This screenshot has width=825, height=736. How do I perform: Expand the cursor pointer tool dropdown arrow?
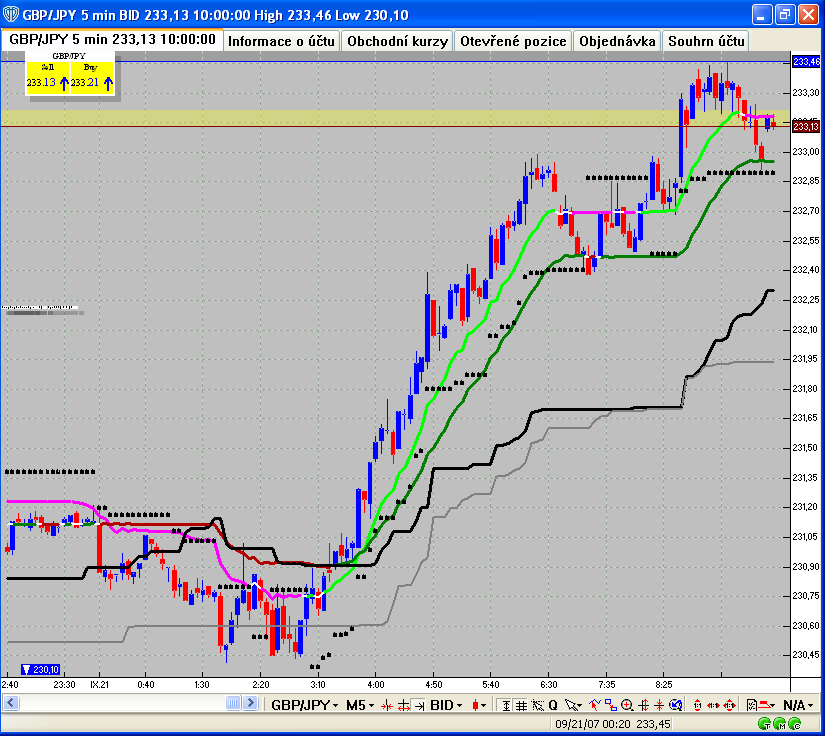(579, 706)
